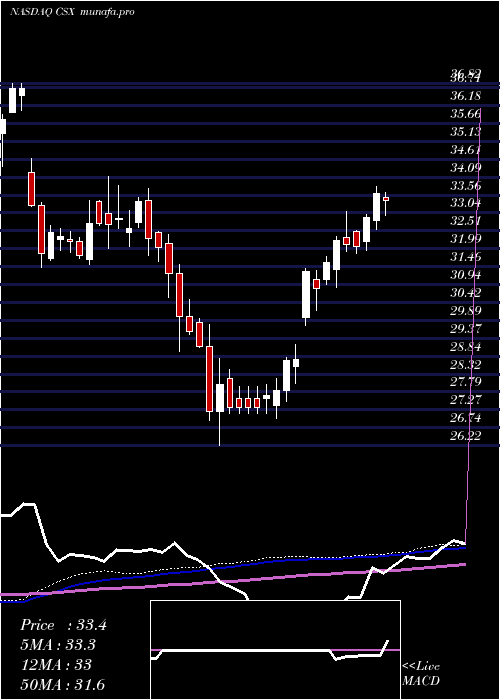Image resolution: width=500 pixels, height=700 pixels.
Task: Select the 33.04 price axis label
Action: 465,203
